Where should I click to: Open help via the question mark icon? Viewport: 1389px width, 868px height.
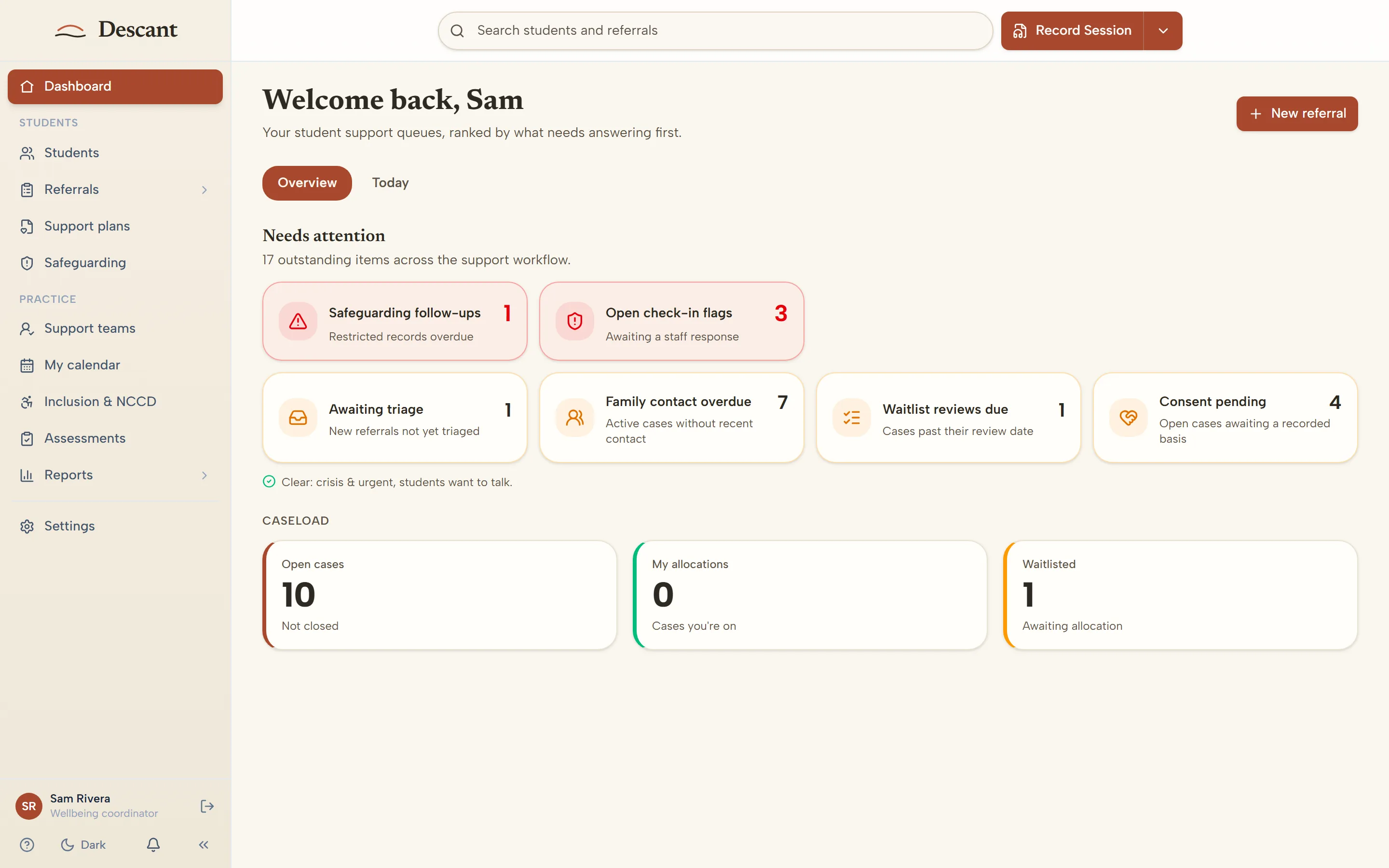pos(27,844)
